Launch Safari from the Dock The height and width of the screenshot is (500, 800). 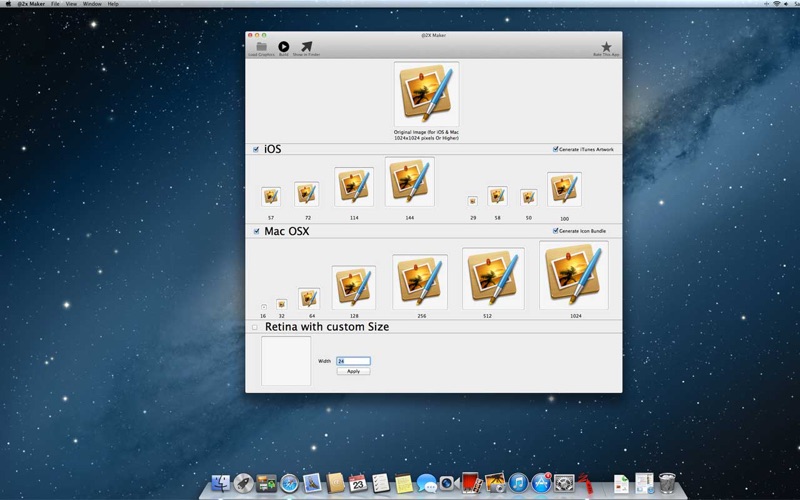pyautogui.click(x=289, y=483)
